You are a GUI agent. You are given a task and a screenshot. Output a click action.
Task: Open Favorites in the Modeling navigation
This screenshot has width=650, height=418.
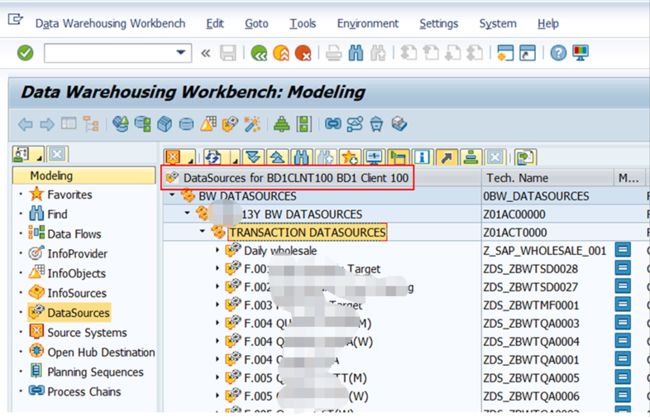click(70, 194)
